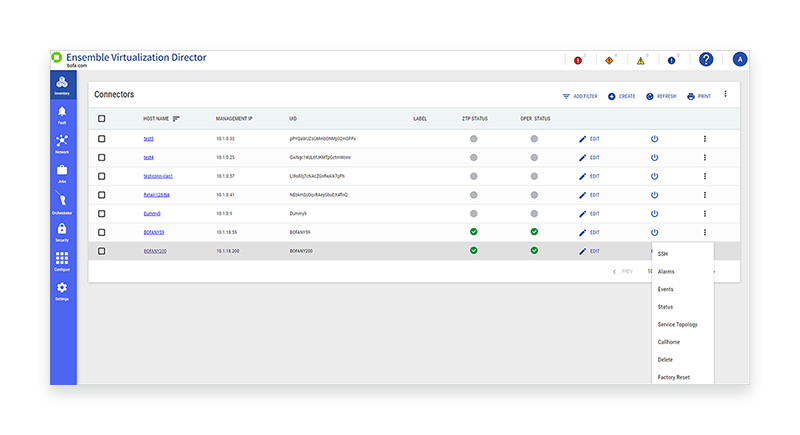Click the critical alarms red icon
Screen dimensions: 800x435
point(578,61)
